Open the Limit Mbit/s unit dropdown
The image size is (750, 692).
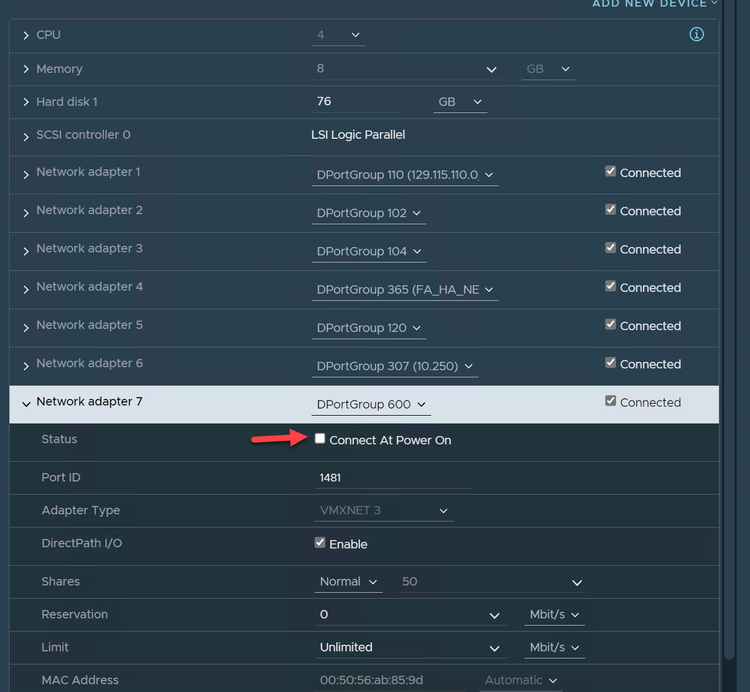point(554,648)
